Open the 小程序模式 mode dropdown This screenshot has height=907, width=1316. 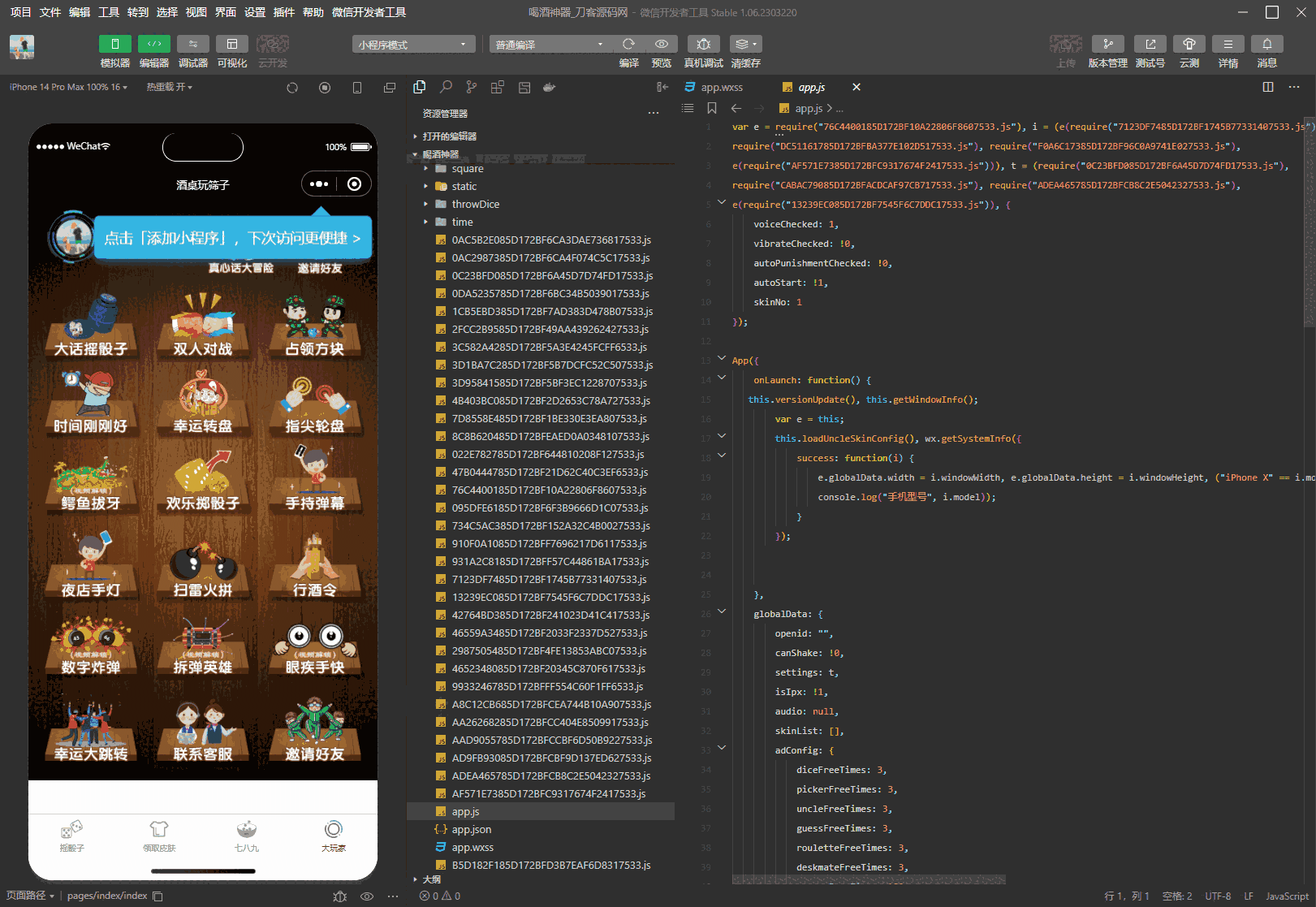click(413, 45)
